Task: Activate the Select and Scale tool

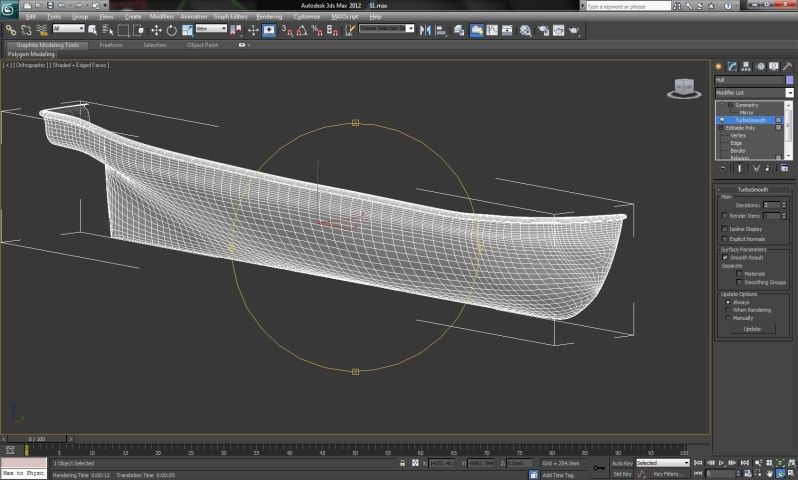Action: click(187, 31)
